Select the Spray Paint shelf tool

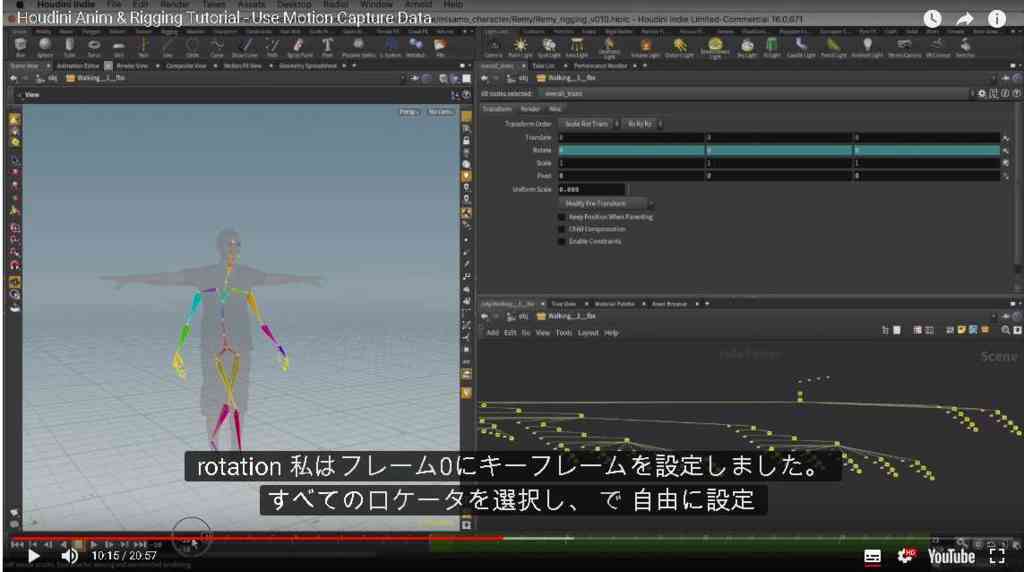(x=299, y=47)
